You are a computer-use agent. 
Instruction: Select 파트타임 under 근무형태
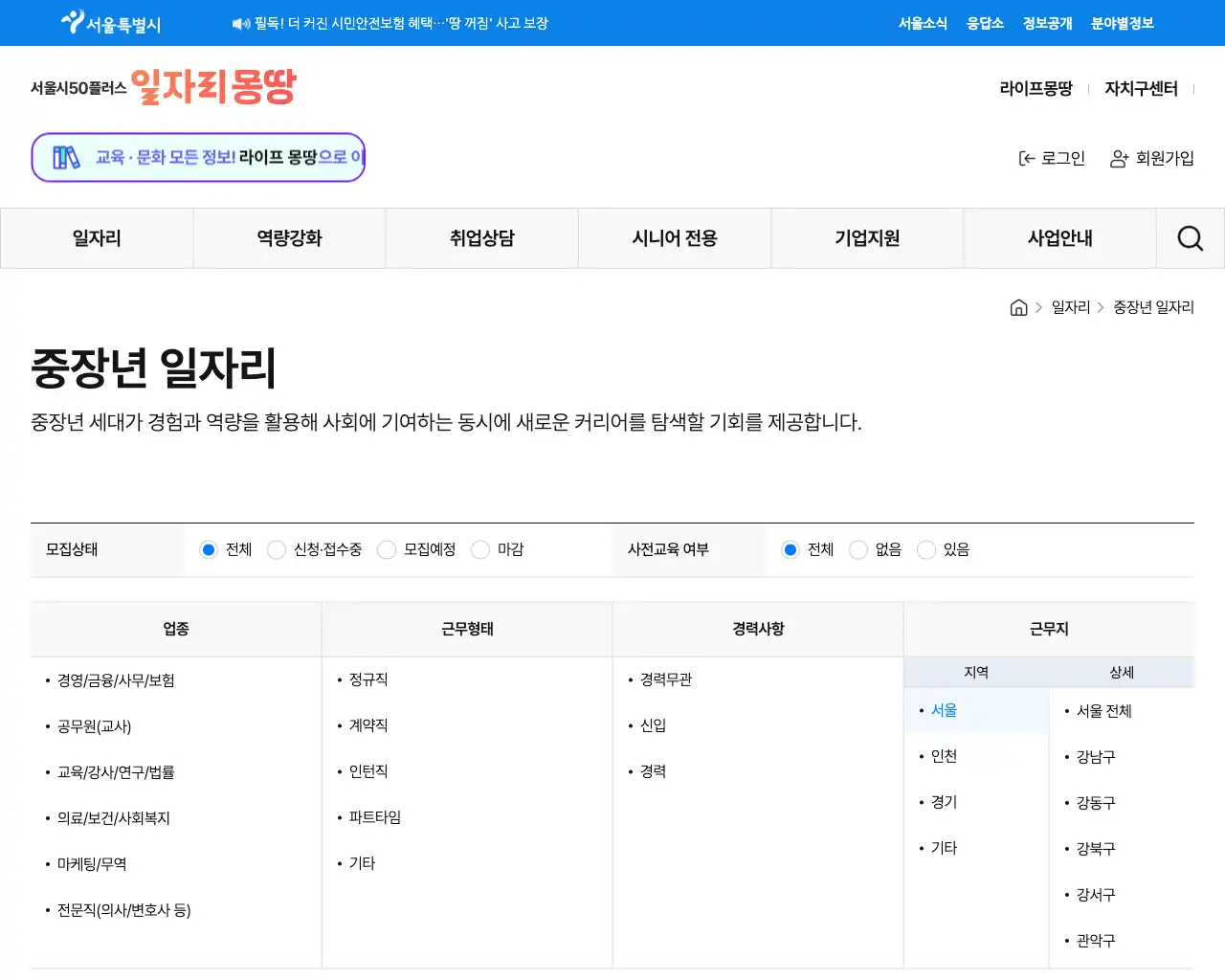click(375, 816)
